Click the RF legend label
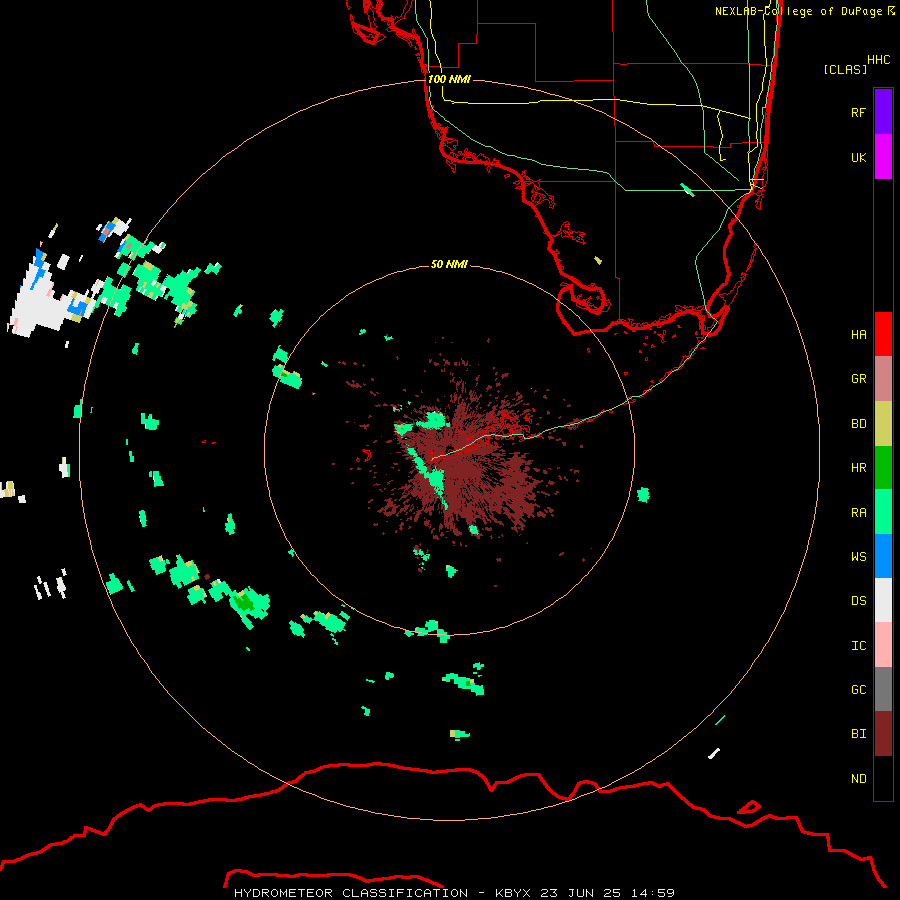 858,112
